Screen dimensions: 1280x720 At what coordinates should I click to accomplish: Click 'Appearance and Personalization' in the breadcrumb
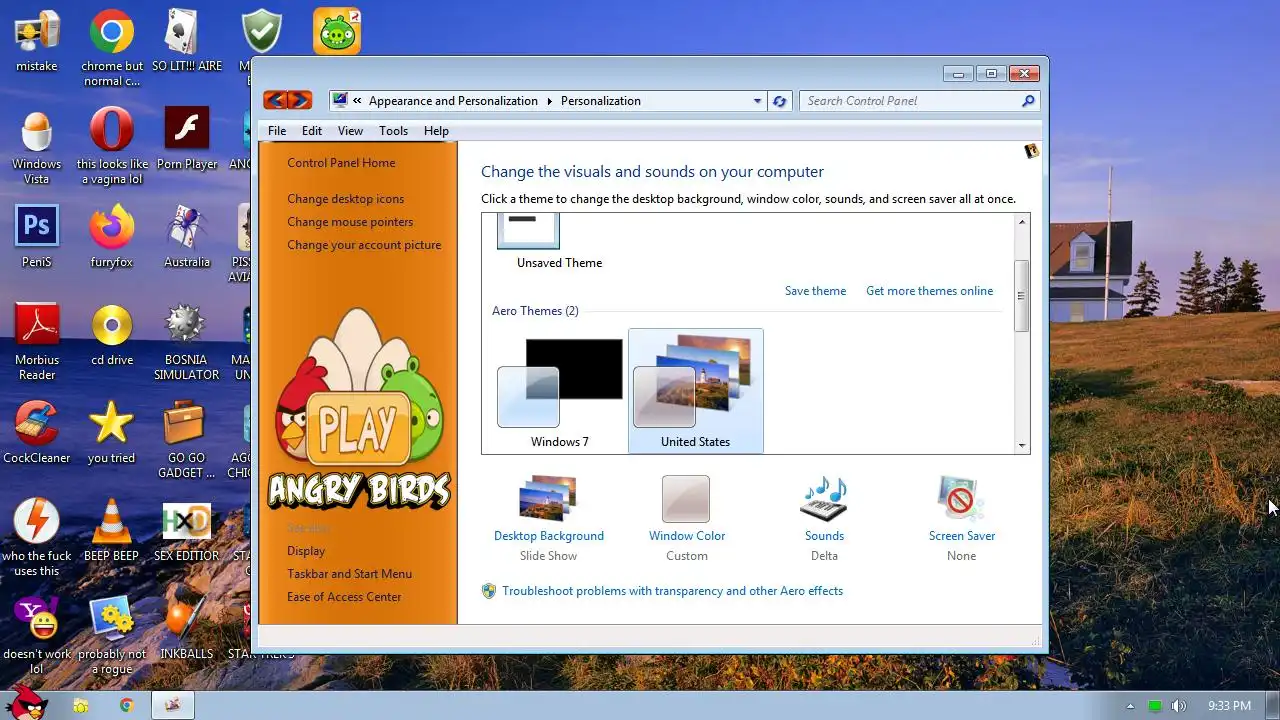coord(453,101)
